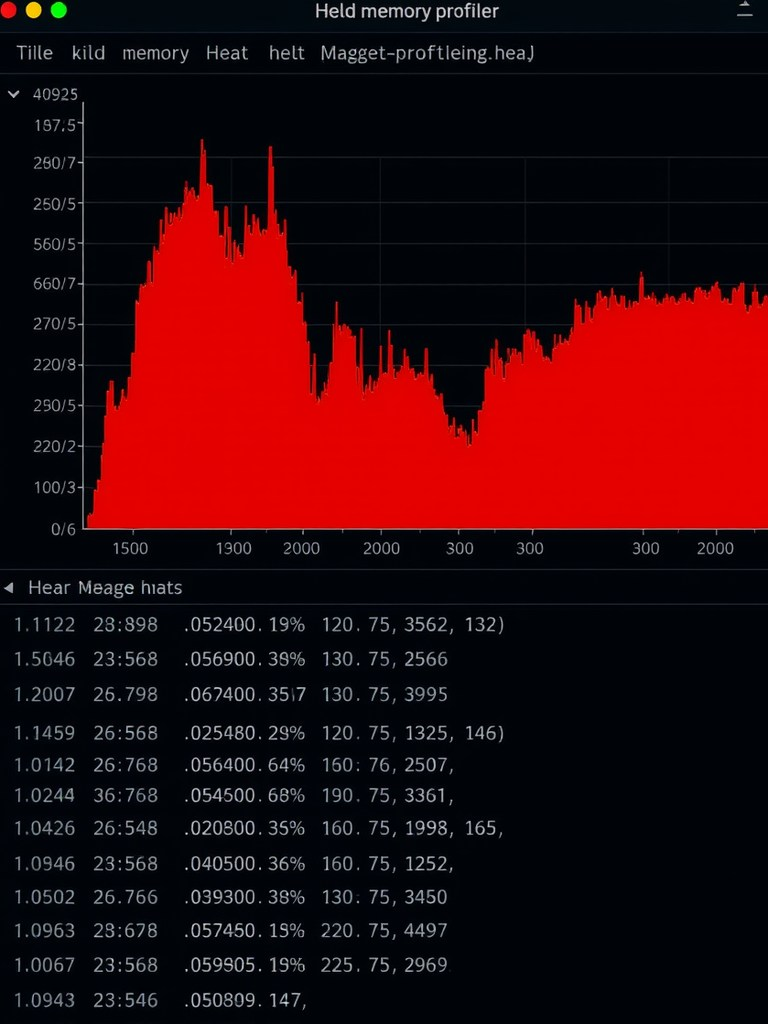Select row starting with 1.0946

click(234, 863)
